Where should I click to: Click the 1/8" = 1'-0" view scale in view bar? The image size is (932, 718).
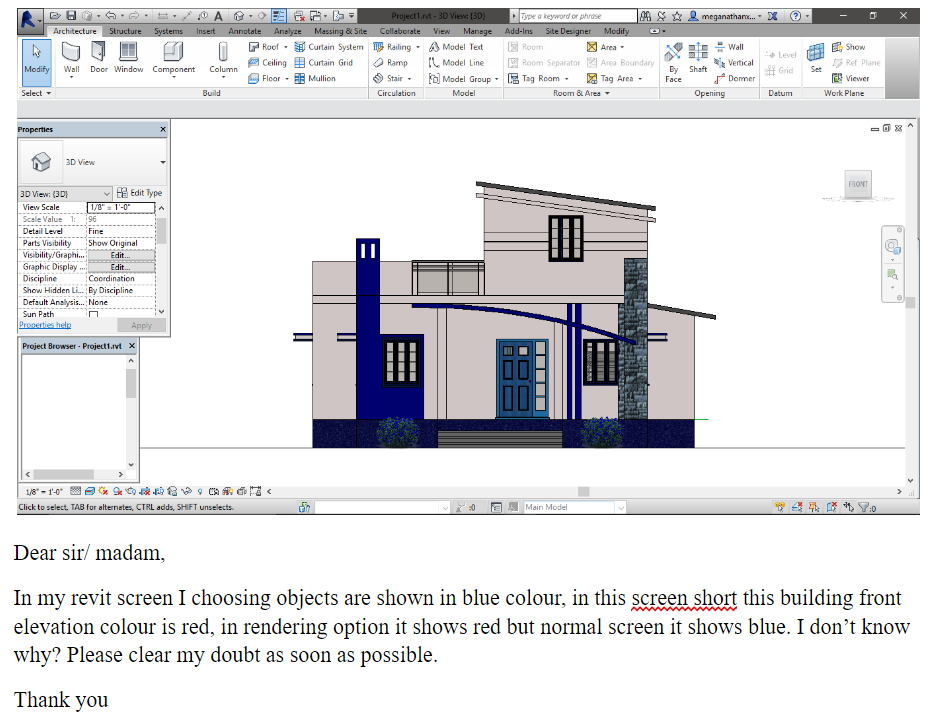pyautogui.click(x=44, y=492)
